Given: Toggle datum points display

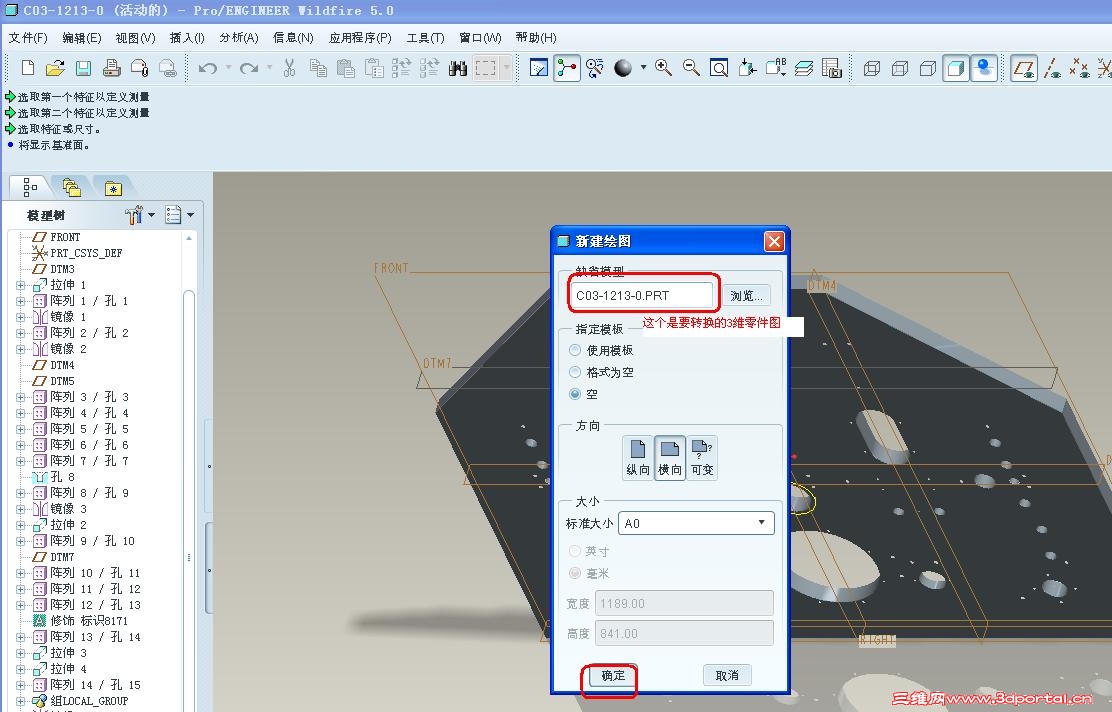Looking at the screenshot, I should point(1079,68).
